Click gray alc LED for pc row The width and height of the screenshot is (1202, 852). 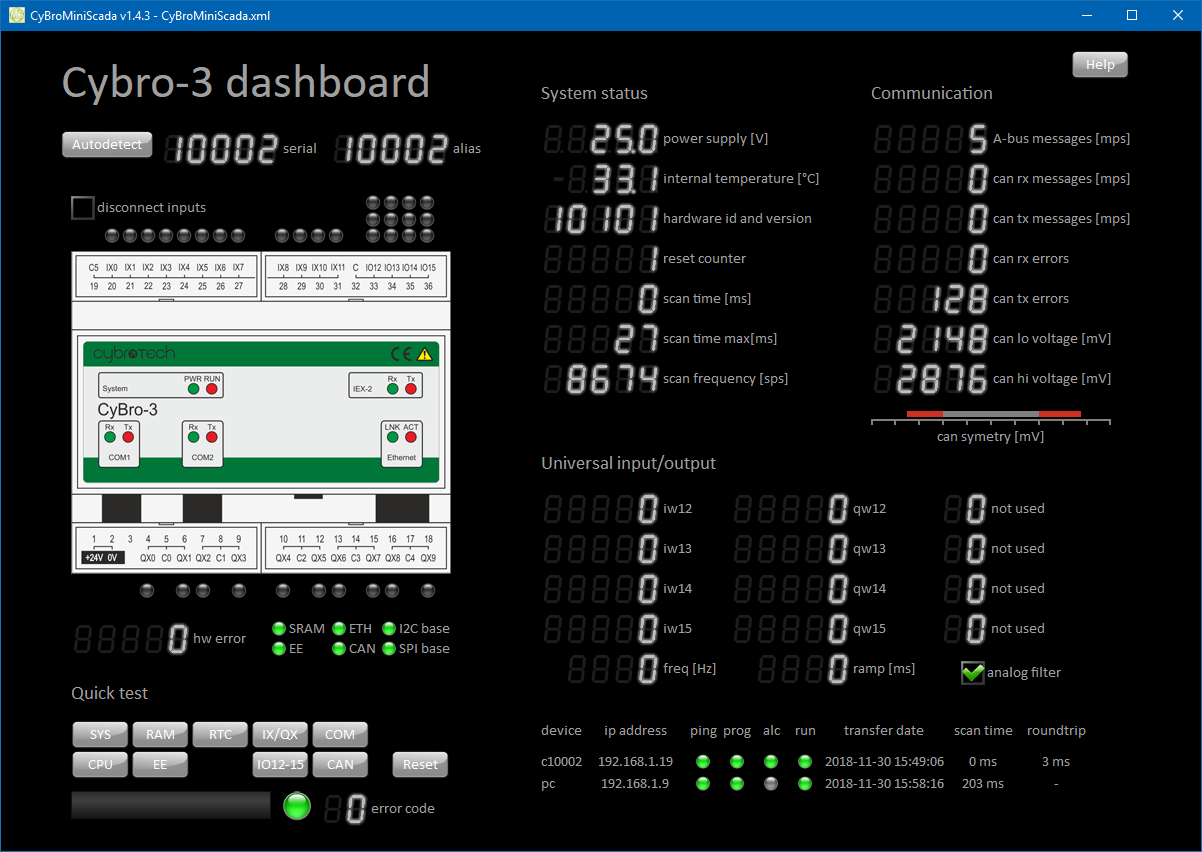[771, 784]
